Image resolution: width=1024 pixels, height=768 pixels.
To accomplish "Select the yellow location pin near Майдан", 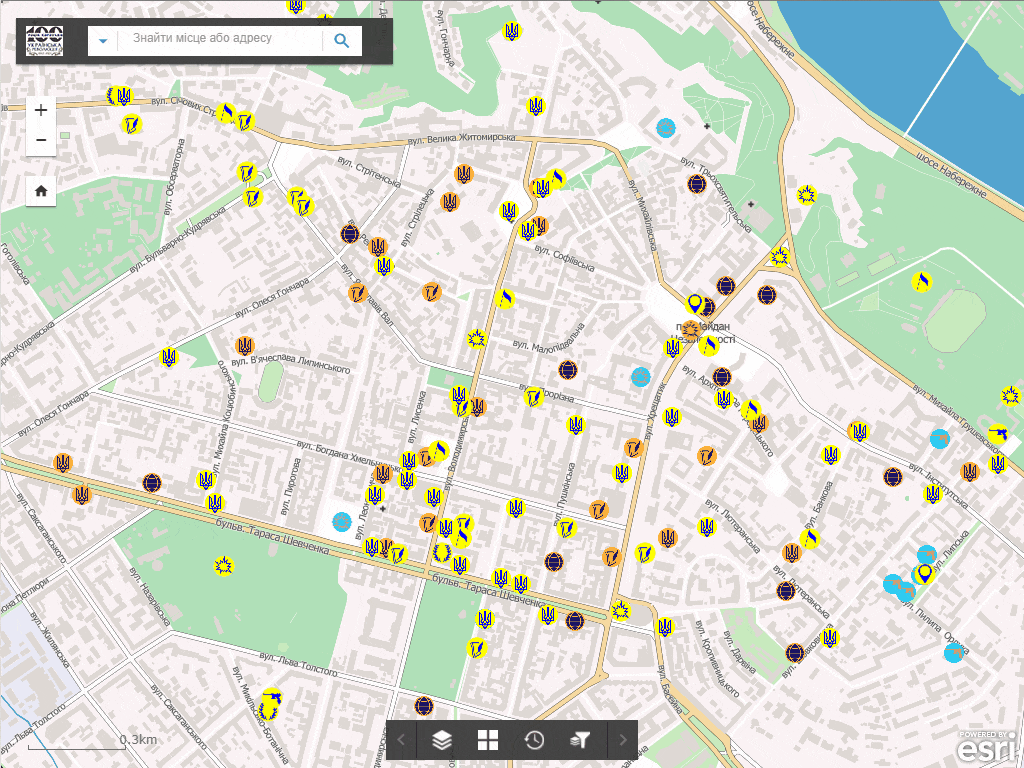I will 694,302.
